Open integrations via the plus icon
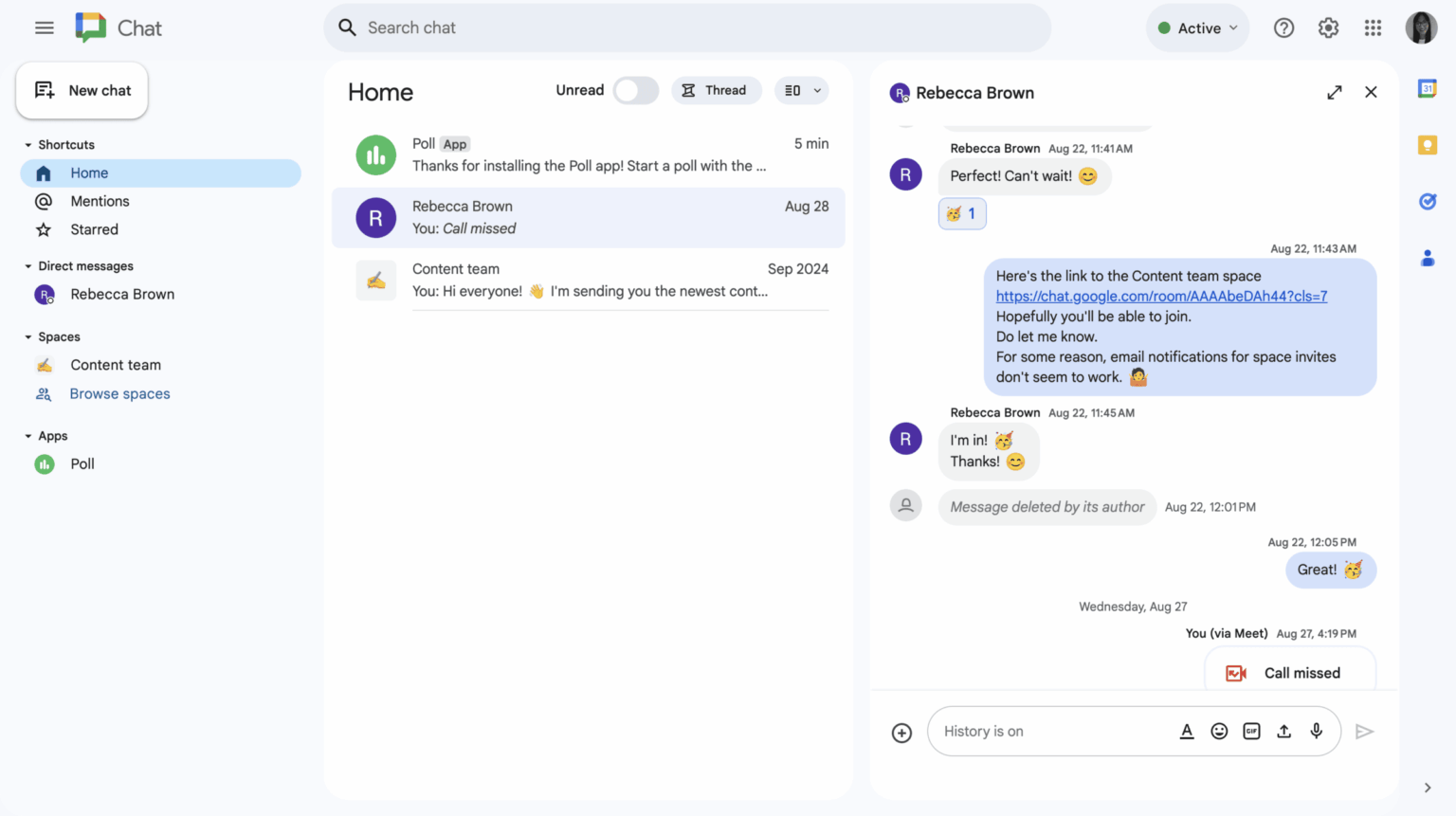Viewport: 1456px width, 816px height. click(x=901, y=732)
